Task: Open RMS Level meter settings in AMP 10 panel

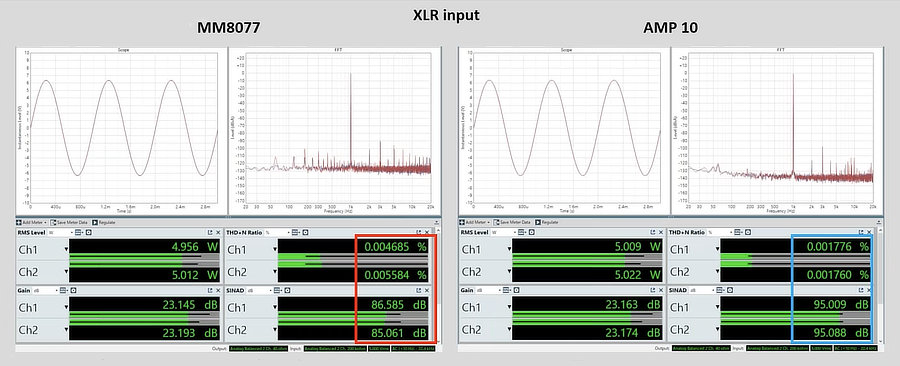Action: [521, 232]
